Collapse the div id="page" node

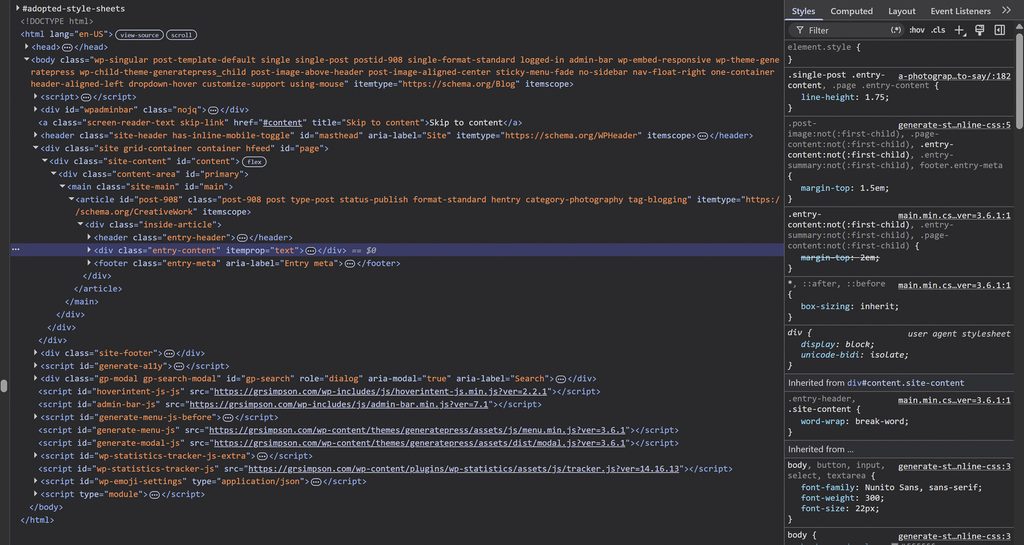click(36, 148)
